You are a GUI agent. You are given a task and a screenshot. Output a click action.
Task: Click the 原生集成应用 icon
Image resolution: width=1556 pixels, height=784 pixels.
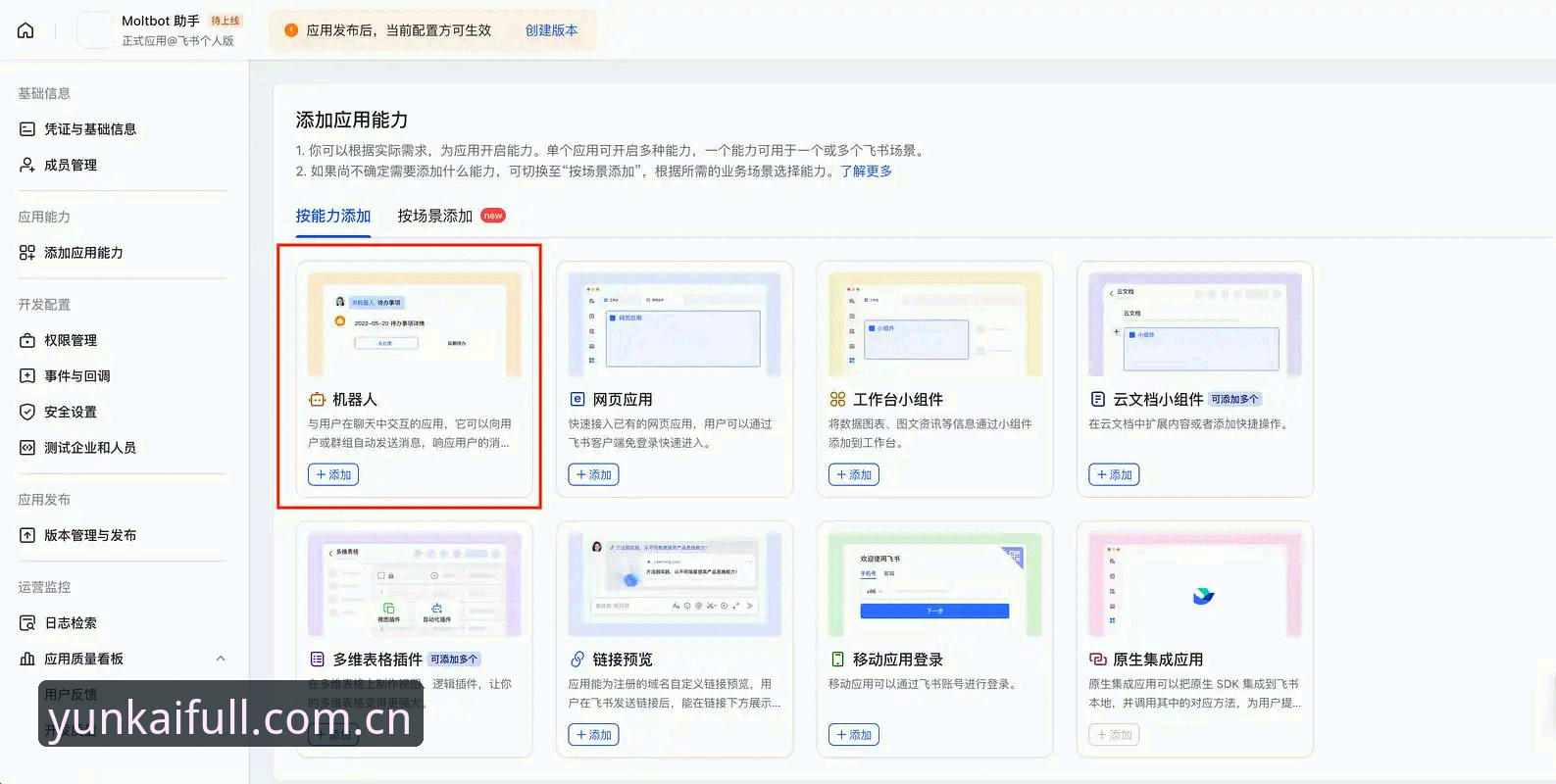coord(1098,660)
